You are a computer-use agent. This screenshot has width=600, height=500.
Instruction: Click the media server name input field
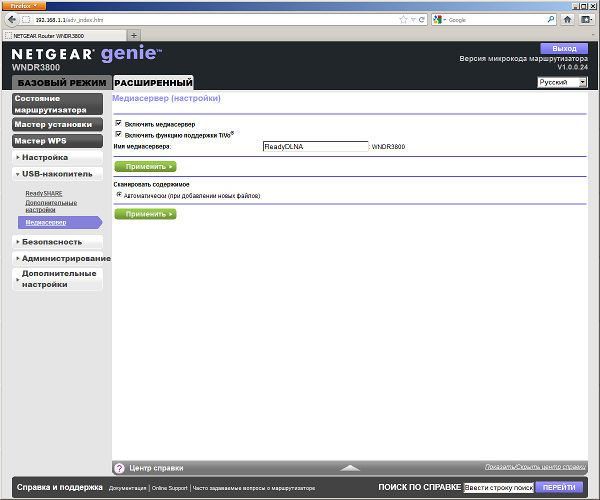tap(315, 146)
